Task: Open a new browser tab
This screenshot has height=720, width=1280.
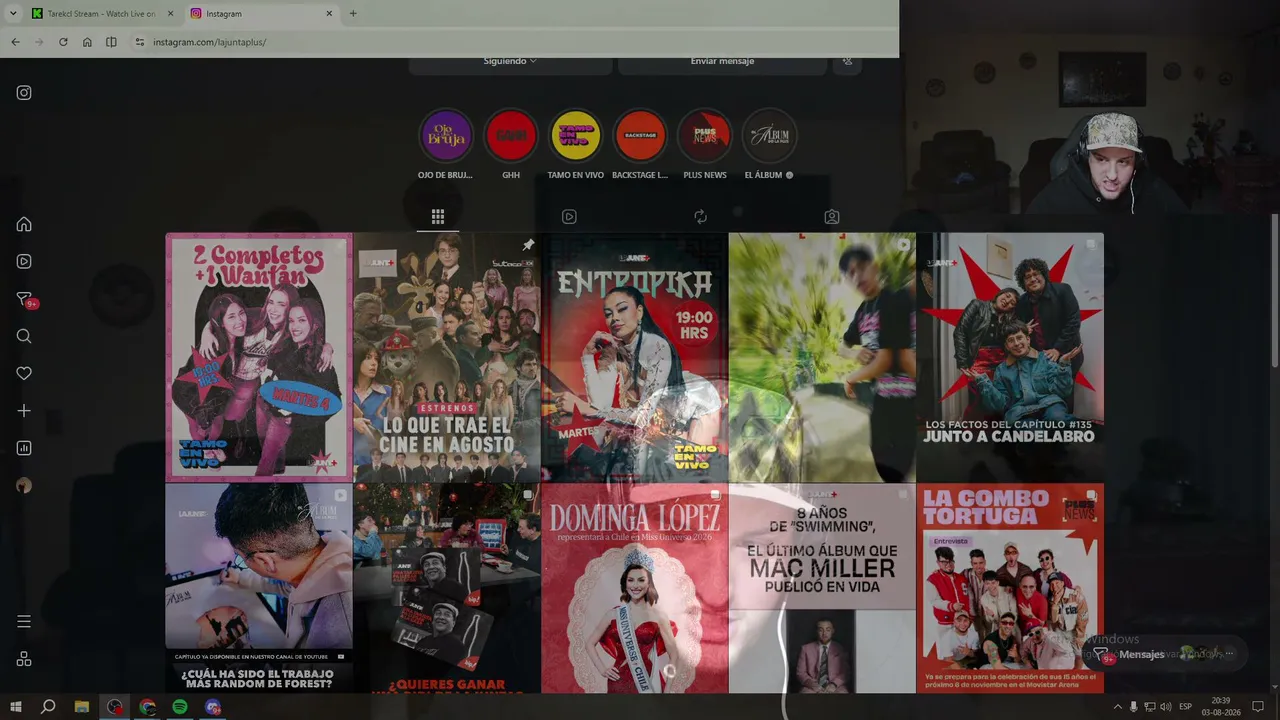Action: [353, 14]
